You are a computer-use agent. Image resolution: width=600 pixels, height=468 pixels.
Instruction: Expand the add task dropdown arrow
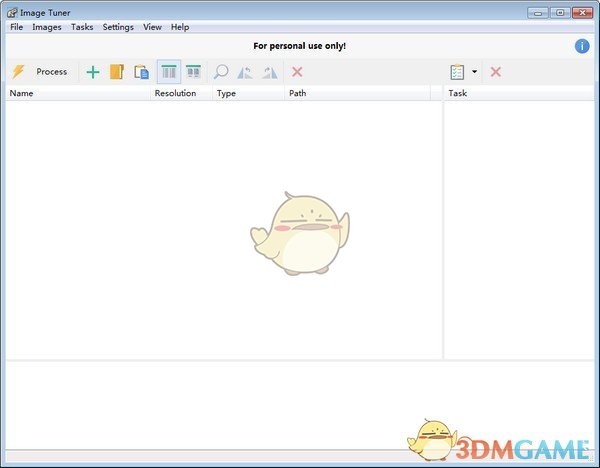click(474, 72)
